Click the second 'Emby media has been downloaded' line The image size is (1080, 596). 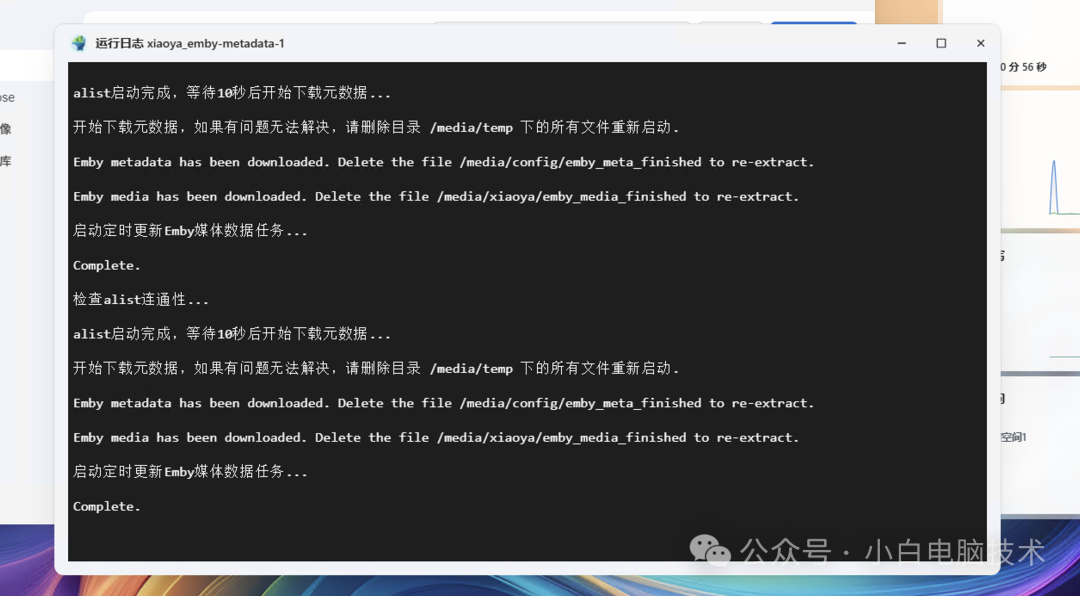pos(436,438)
